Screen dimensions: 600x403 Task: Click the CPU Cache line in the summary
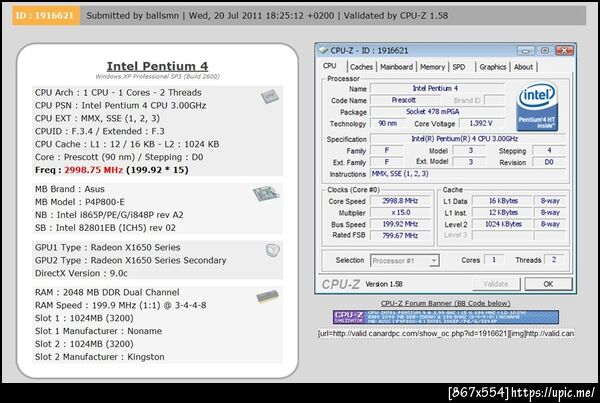[127, 144]
